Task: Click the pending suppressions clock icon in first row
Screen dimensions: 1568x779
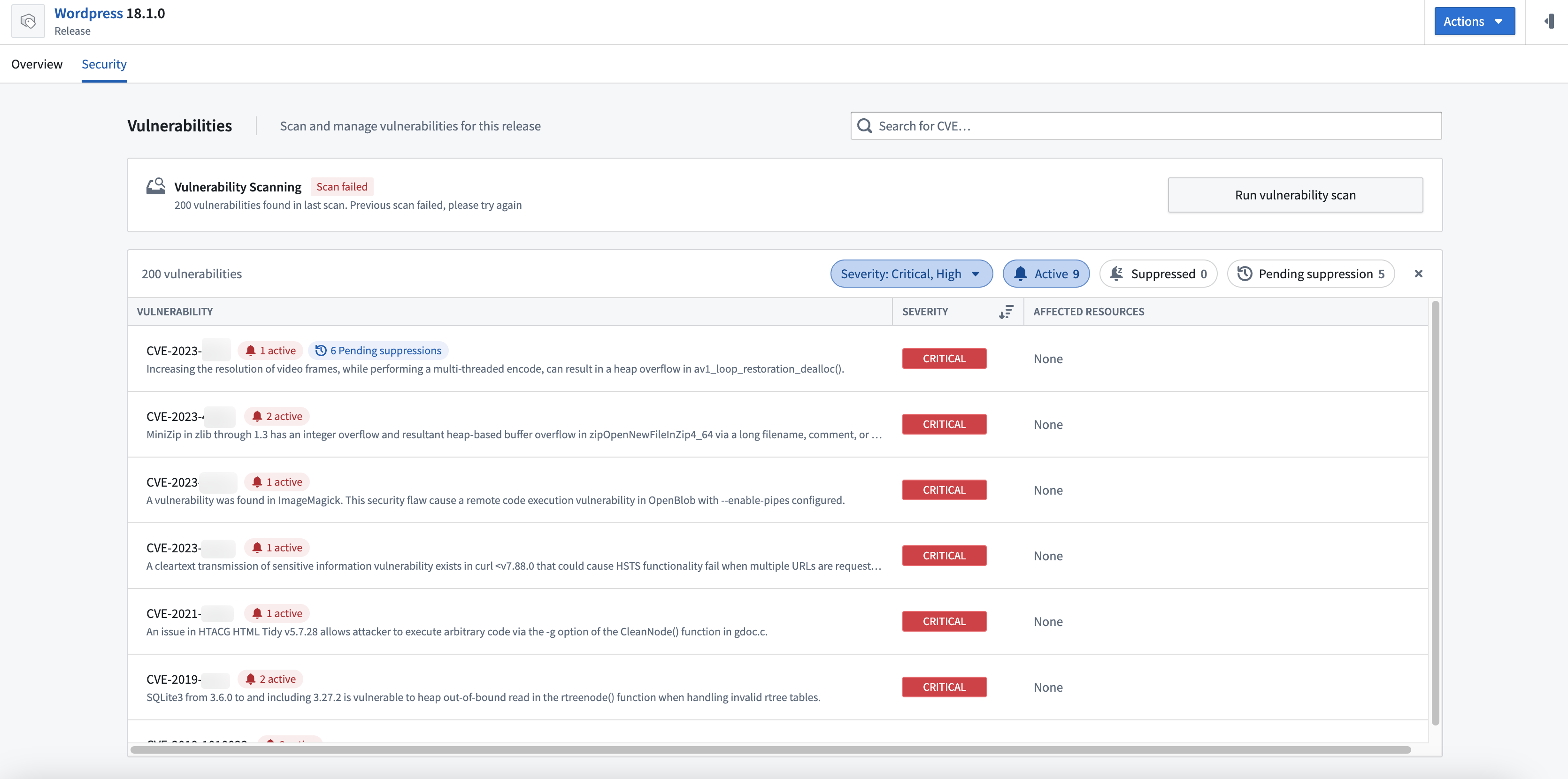Action: 321,351
